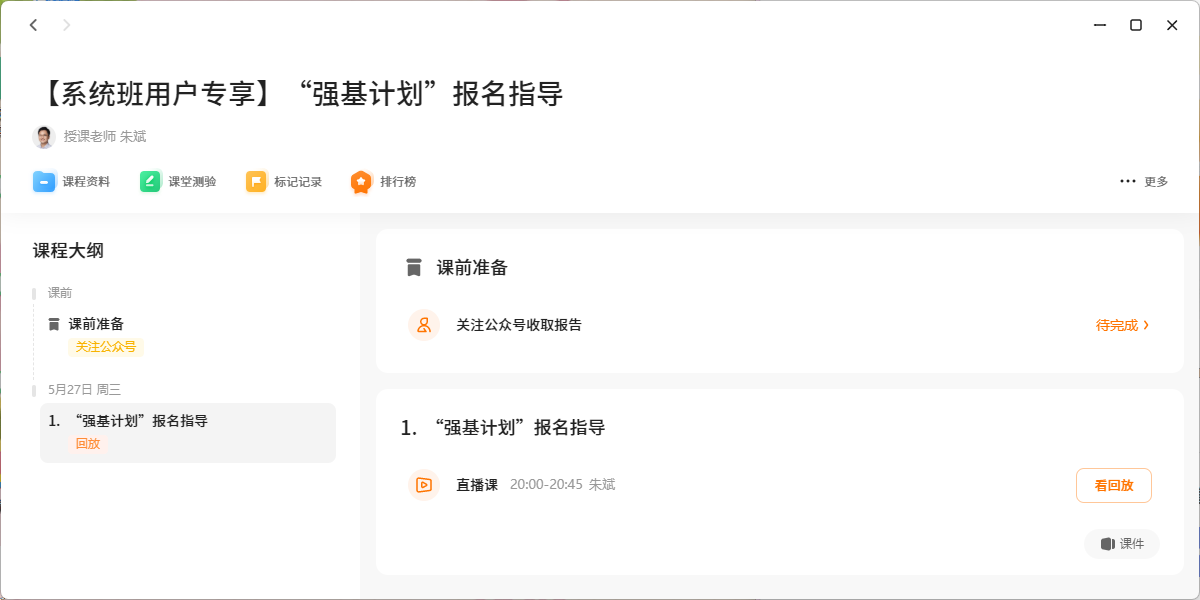The height and width of the screenshot is (600, 1200).
Task: Open the 排行榜 leaderboard icon
Action: pyautogui.click(x=361, y=181)
